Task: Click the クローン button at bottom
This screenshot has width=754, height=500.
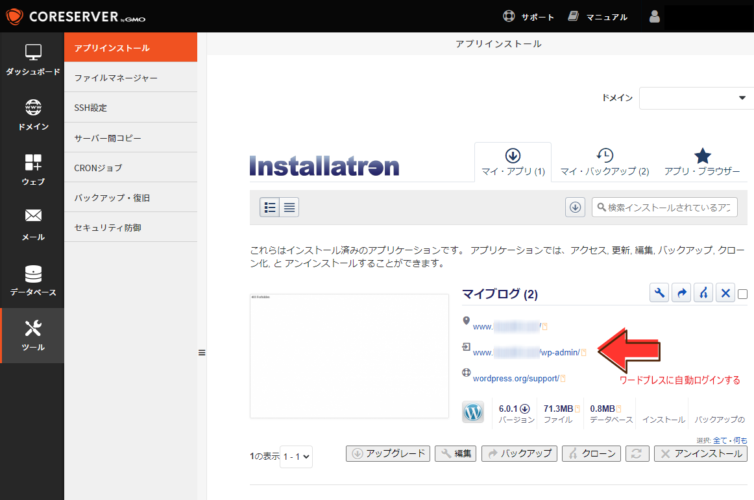Action: click(591, 453)
